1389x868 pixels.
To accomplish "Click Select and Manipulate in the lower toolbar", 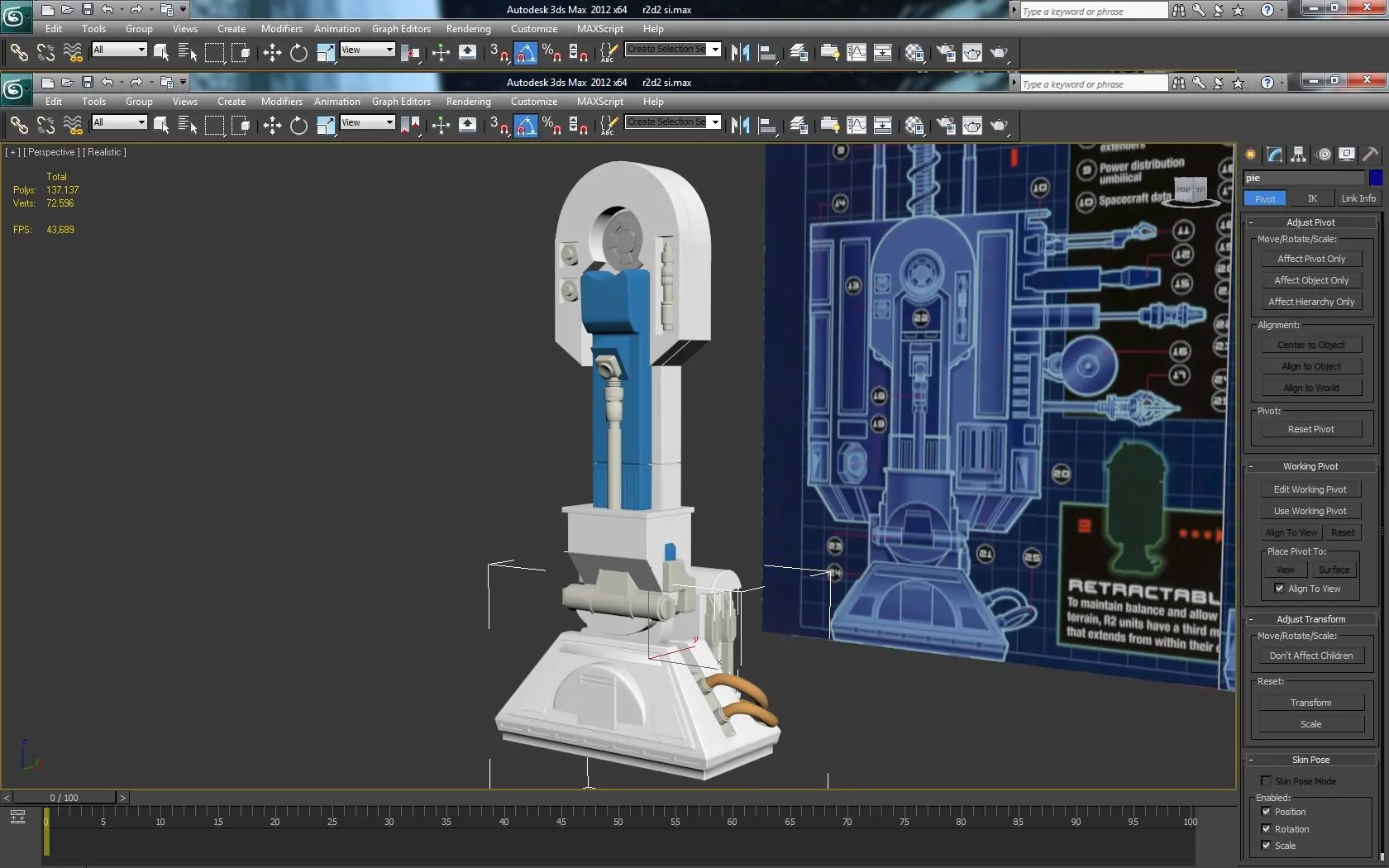I will click(x=441, y=126).
